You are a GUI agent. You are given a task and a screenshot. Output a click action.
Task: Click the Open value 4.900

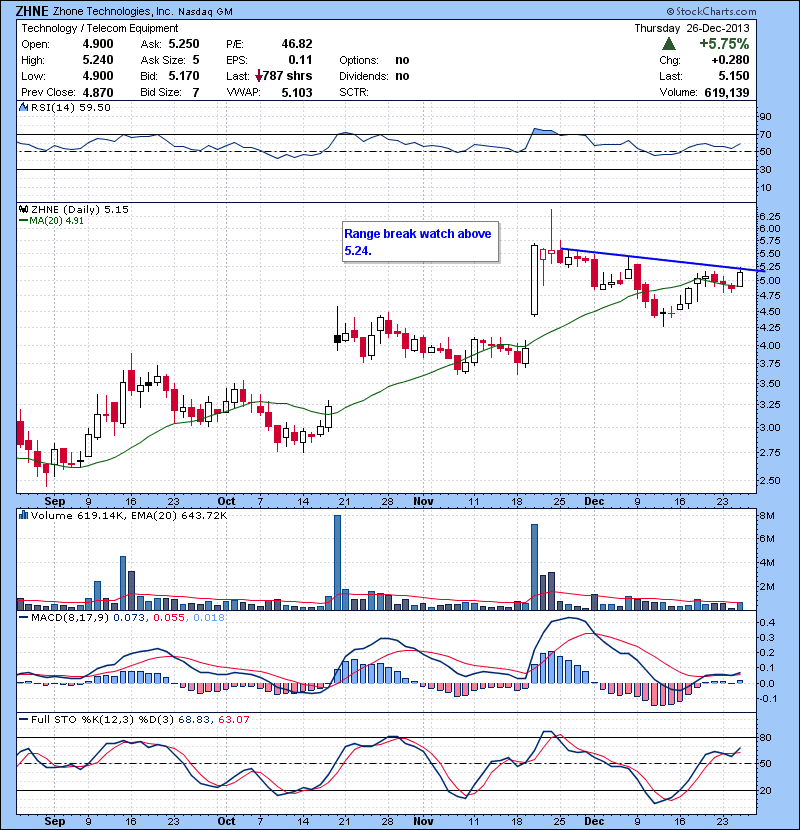point(98,44)
